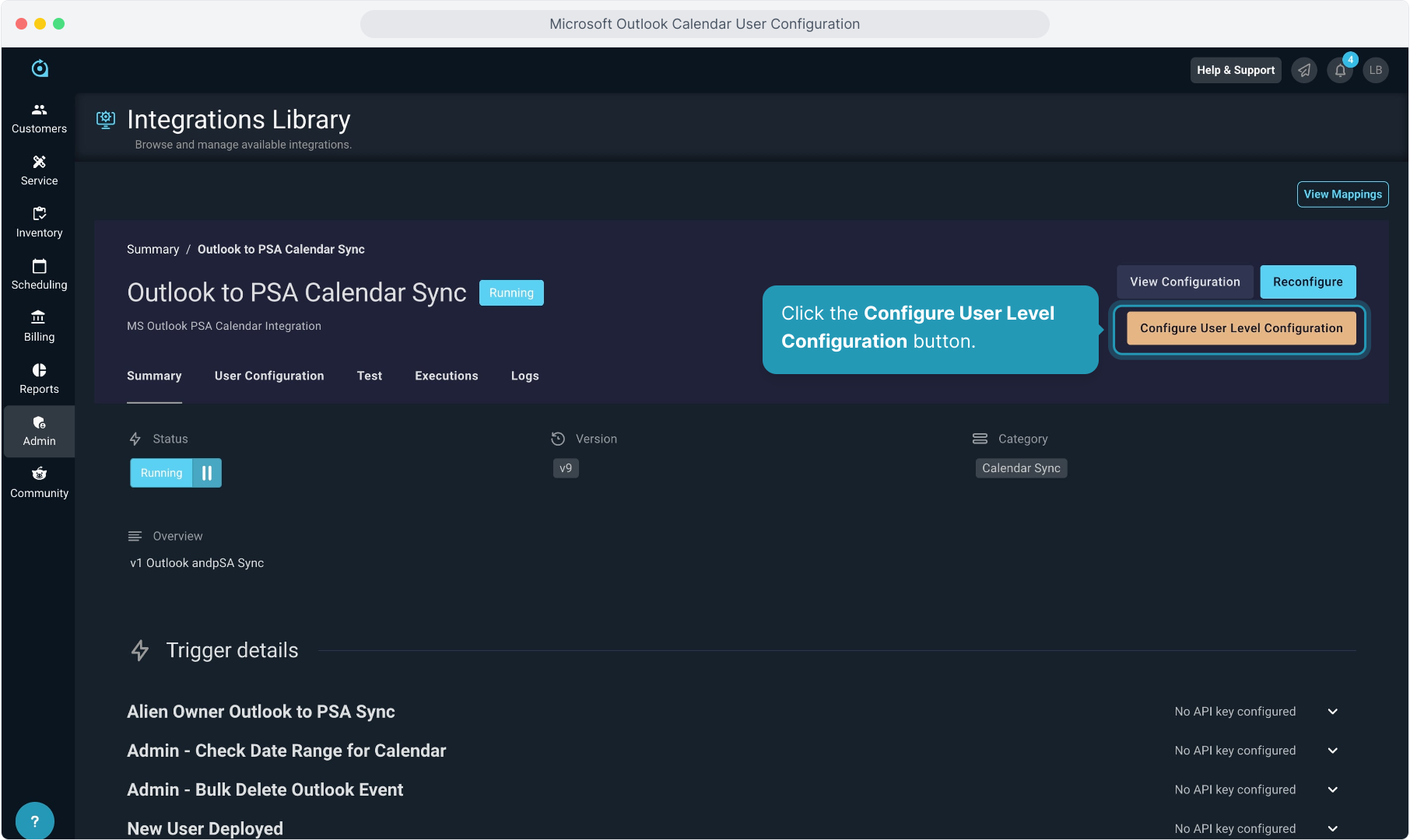Open the Service tools sidebar icon
This screenshot has height=840, width=1410.
(x=39, y=170)
